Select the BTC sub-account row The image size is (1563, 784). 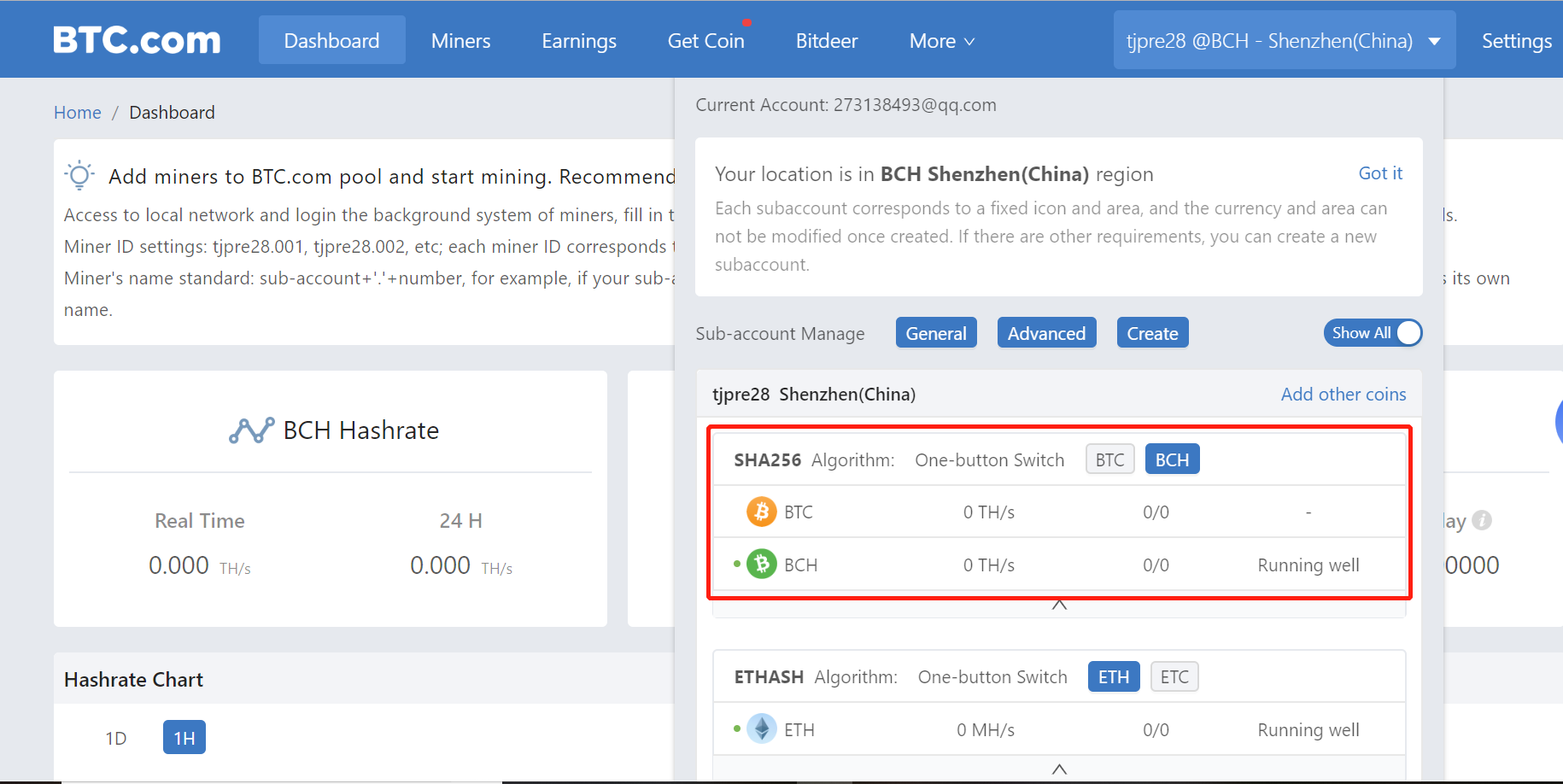click(1059, 512)
